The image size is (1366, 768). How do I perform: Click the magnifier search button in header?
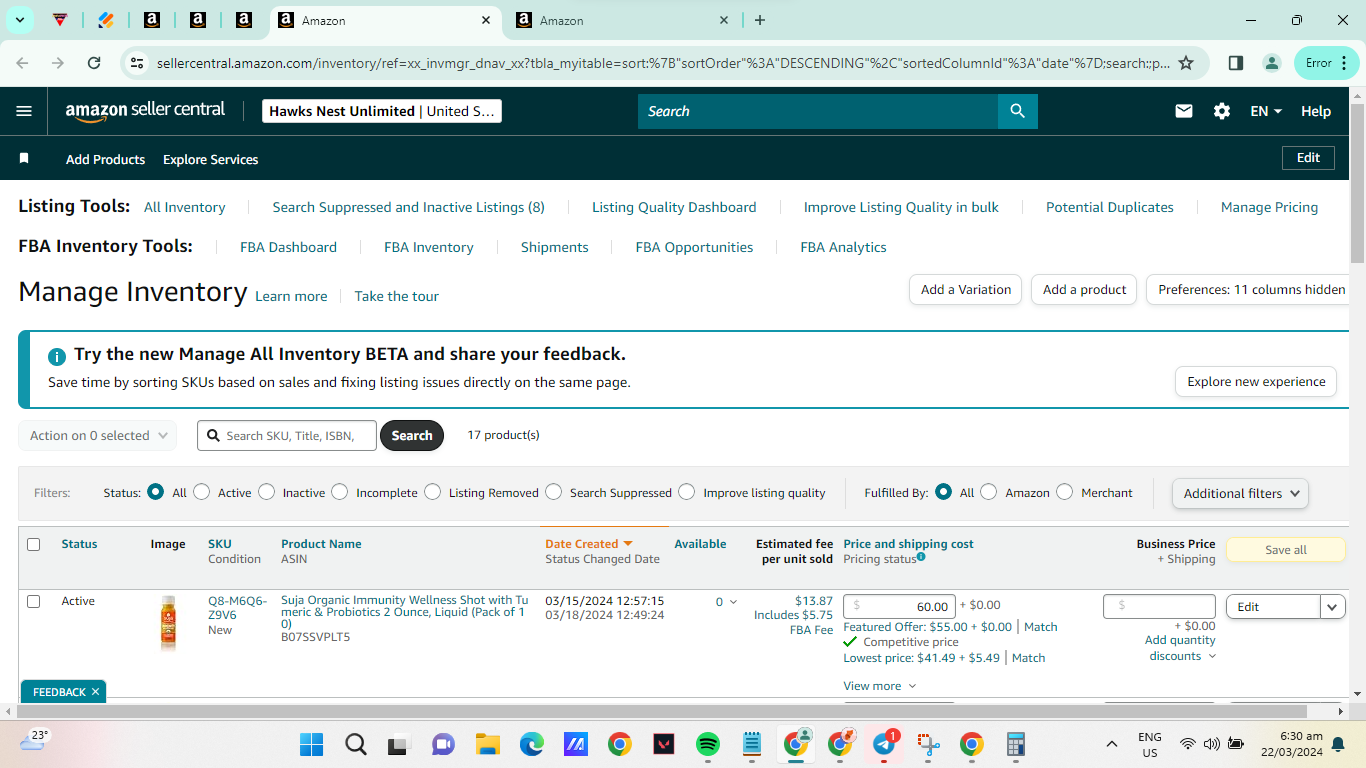click(1017, 111)
